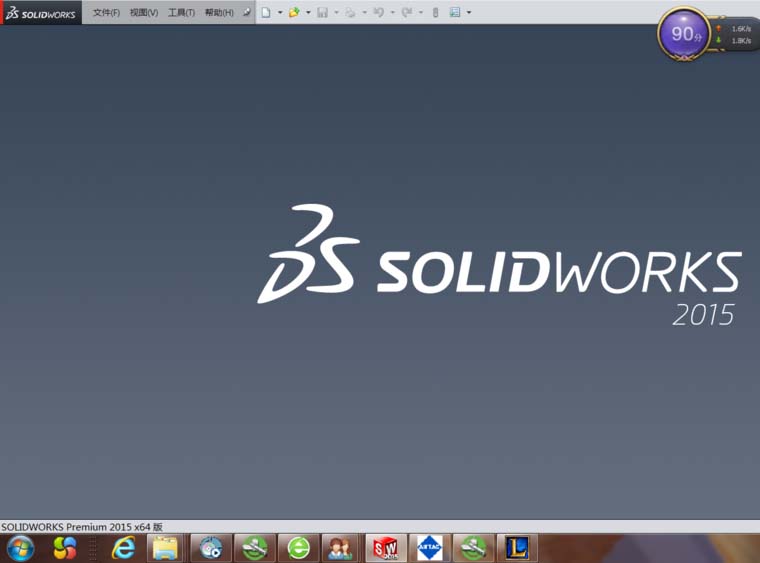Click the first green satellite-dish taskbar icon
Screen dimensions: 760x563
(255, 548)
